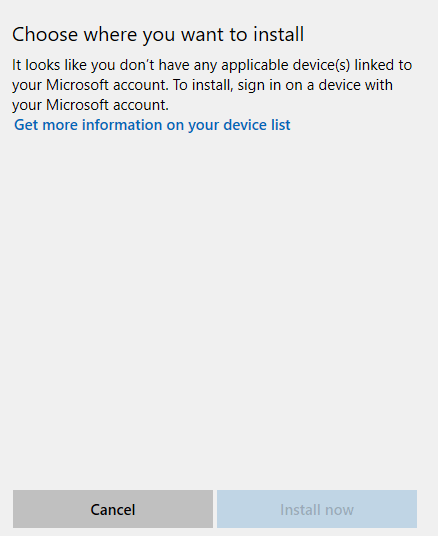Select the 'Choose where you want to install' heading
Screen dimensions: 438x536
158,35
